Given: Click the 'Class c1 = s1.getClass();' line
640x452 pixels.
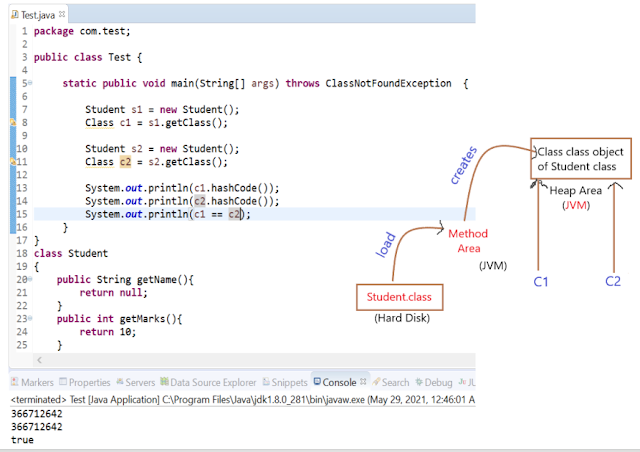Looking at the screenshot, I should click(x=156, y=122).
